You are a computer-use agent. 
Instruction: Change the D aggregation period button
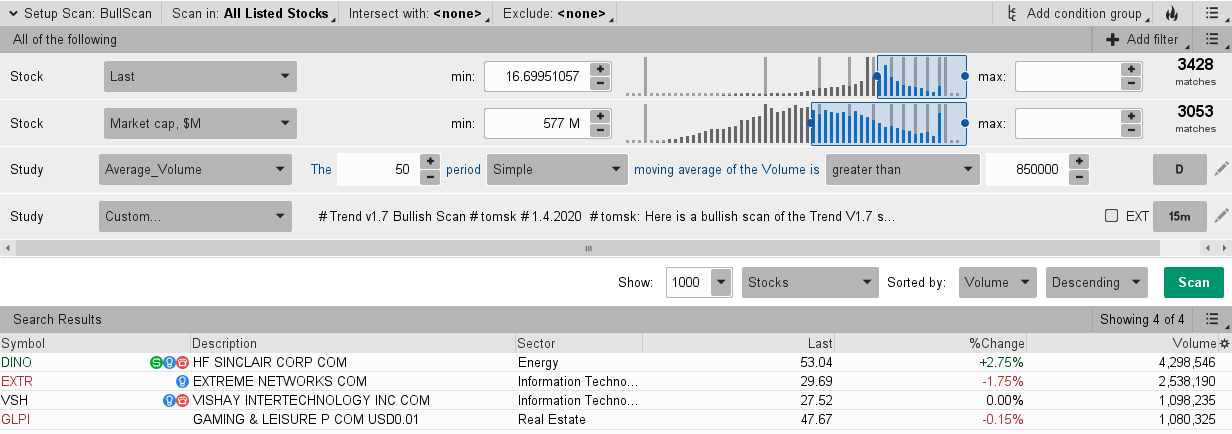tap(1178, 169)
